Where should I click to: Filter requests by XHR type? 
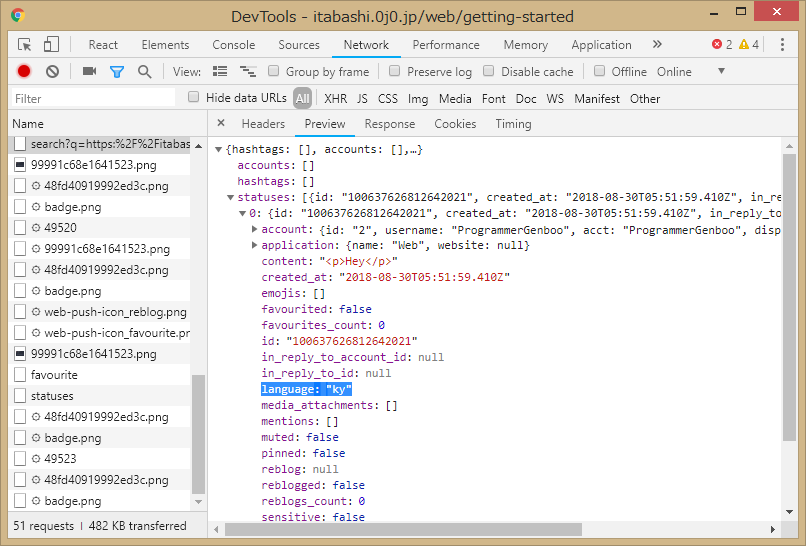coord(335,99)
